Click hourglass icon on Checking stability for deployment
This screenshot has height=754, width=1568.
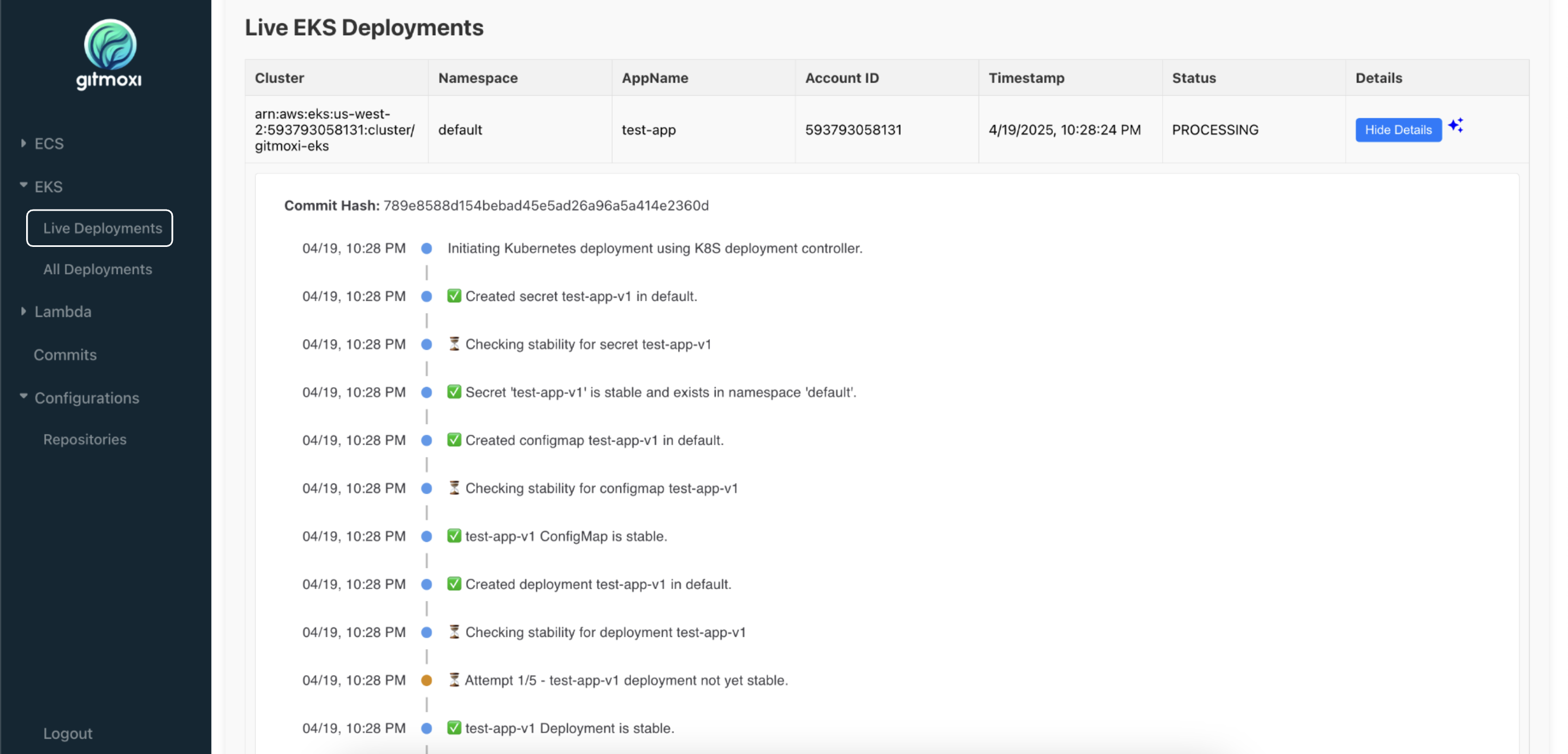(x=454, y=632)
